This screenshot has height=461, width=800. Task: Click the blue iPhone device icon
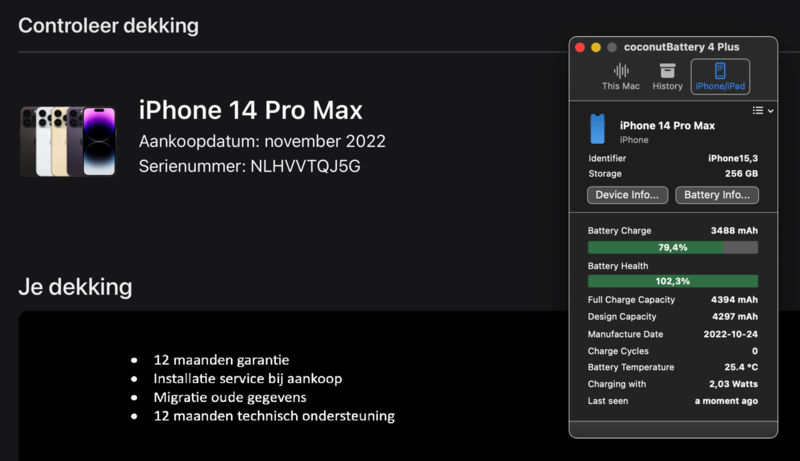click(x=597, y=129)
